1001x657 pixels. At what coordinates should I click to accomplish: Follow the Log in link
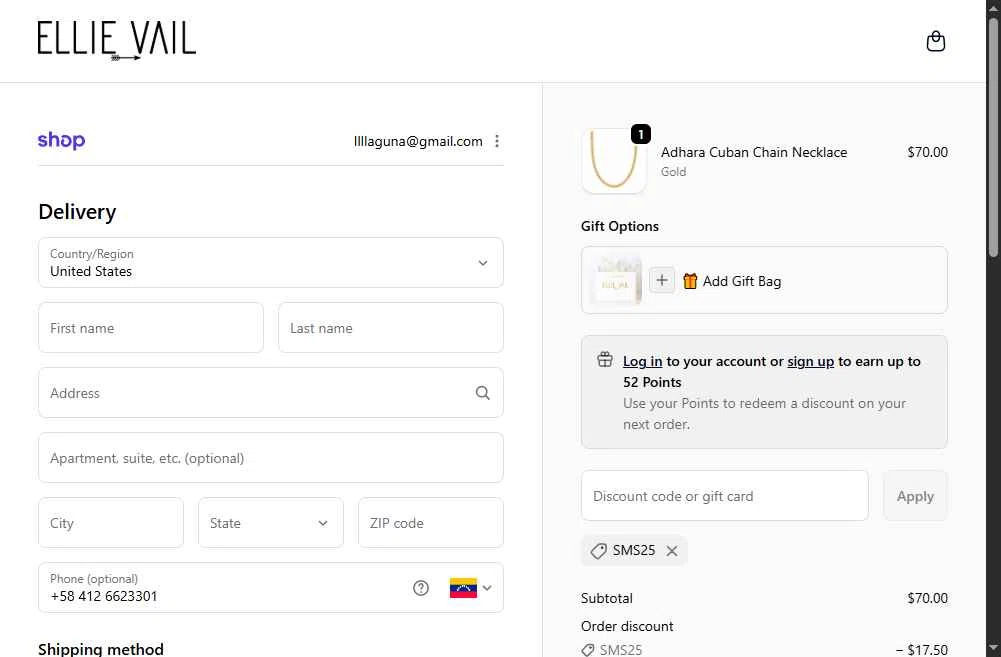(x=642, y=361)
